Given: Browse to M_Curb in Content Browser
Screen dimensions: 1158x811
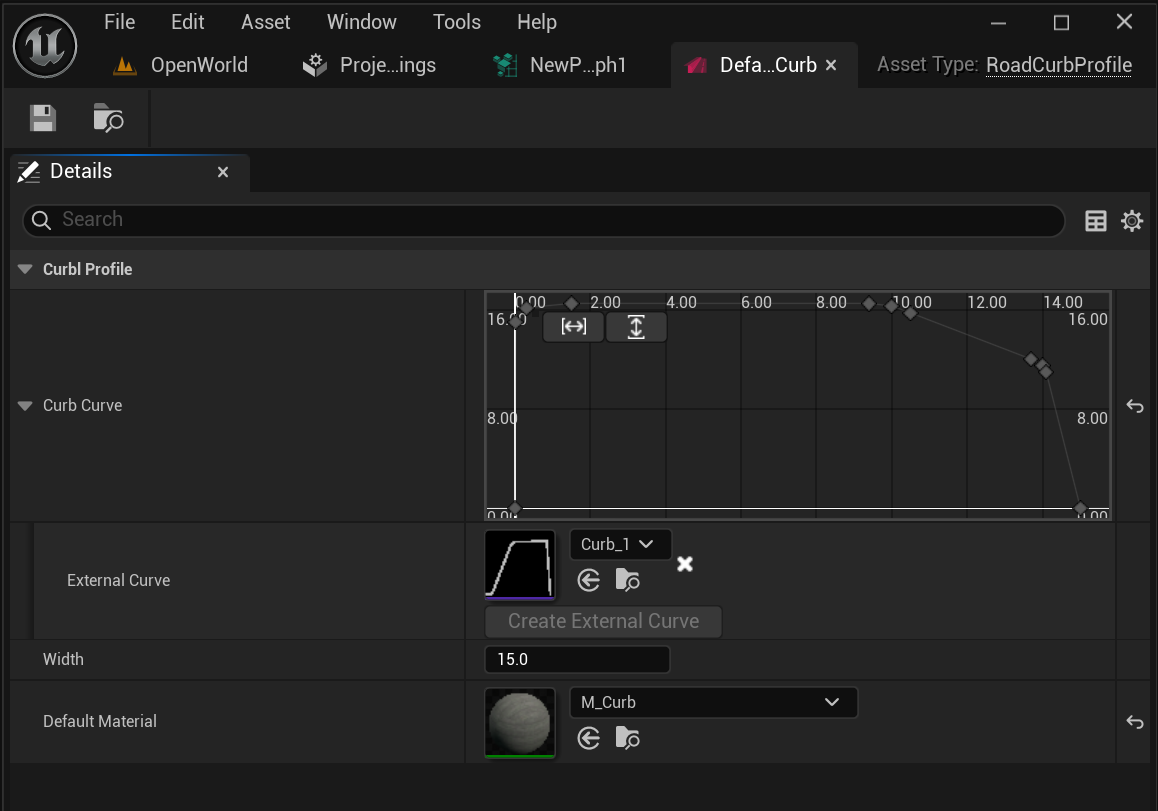Looking at the screenshot, I should point(627,738).
